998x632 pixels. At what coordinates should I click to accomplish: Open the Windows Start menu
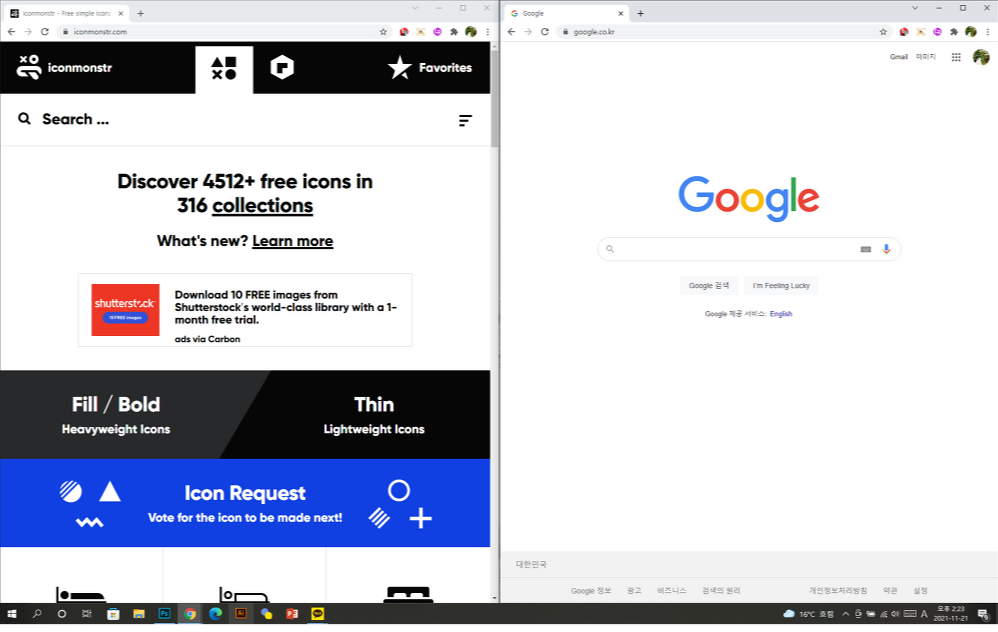[x=11, y=614]
